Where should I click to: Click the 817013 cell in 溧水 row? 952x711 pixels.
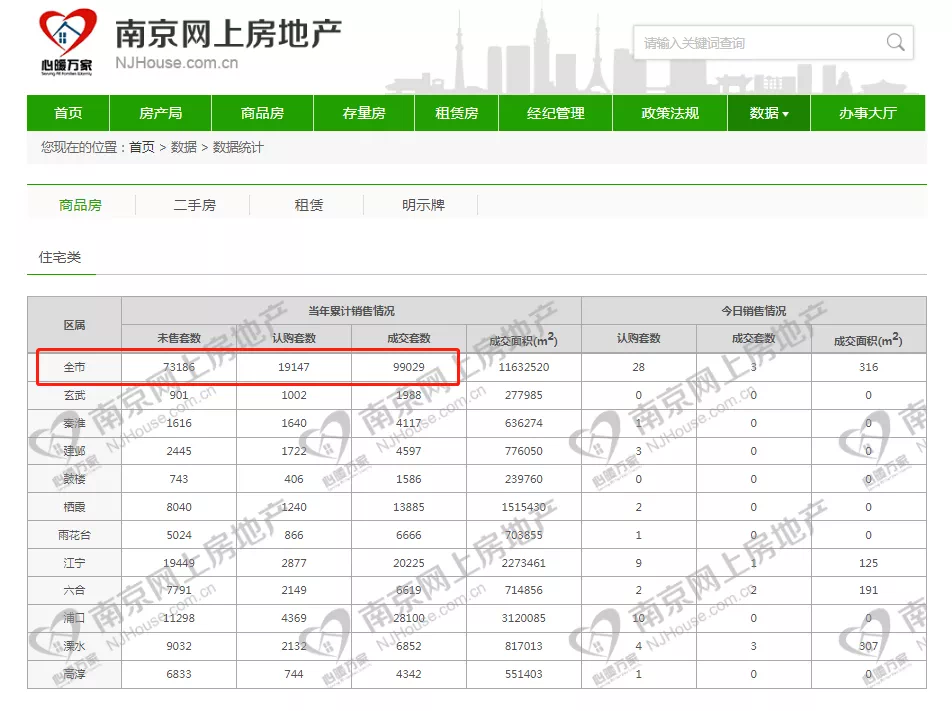[x=523, y=646]
